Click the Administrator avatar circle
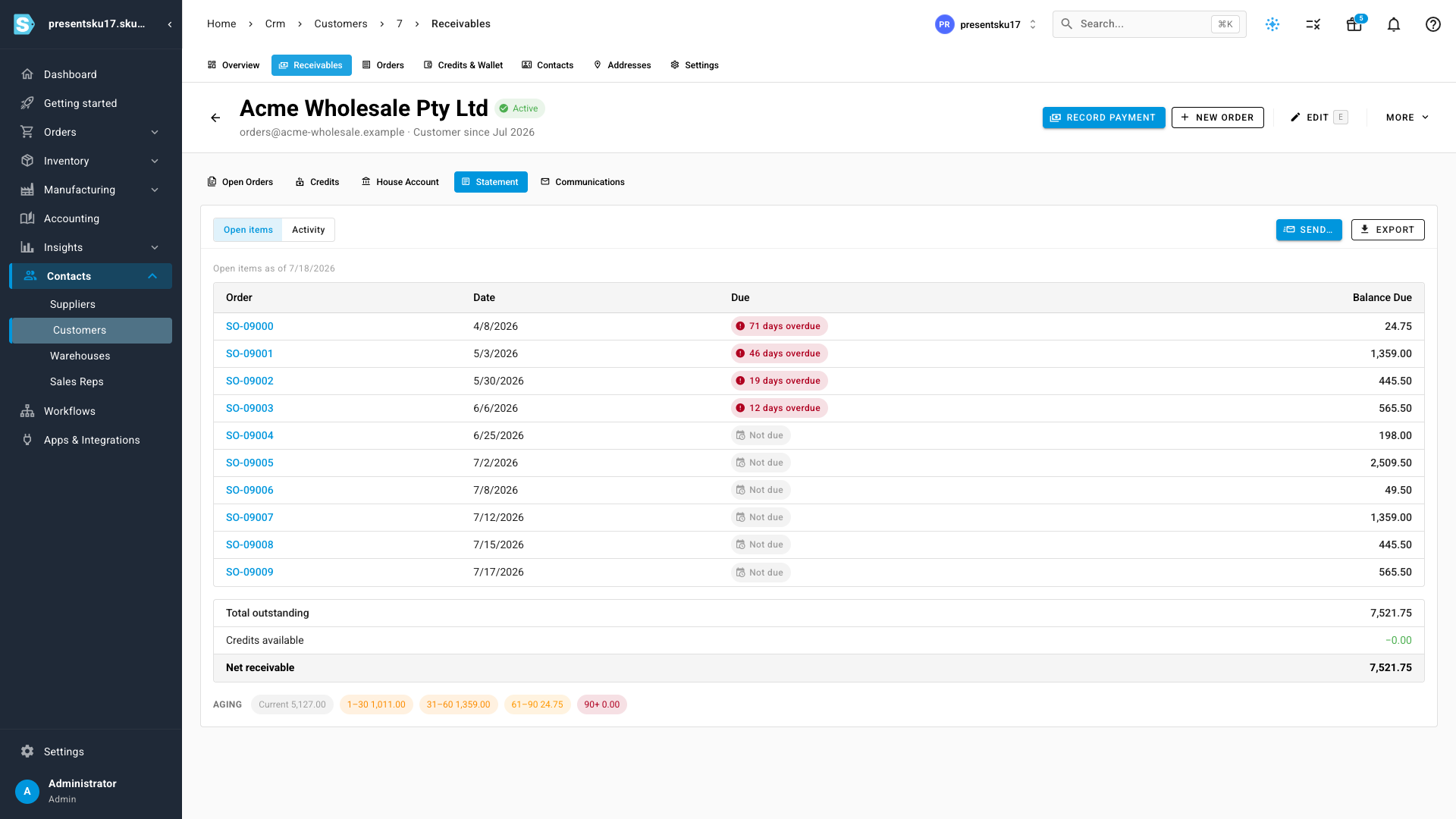 coord(27,791)
